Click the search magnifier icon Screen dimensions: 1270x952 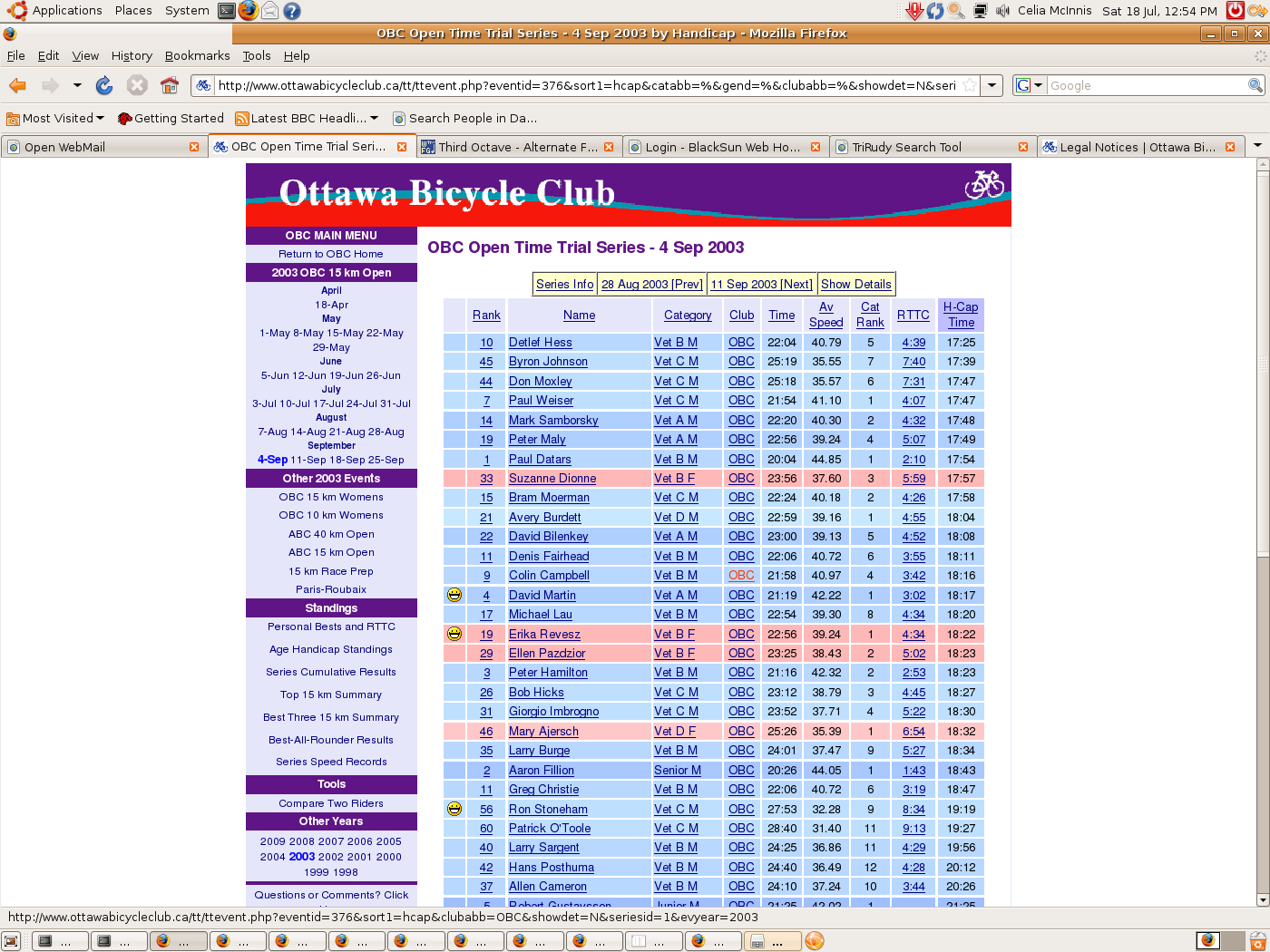click(1255, 85)
